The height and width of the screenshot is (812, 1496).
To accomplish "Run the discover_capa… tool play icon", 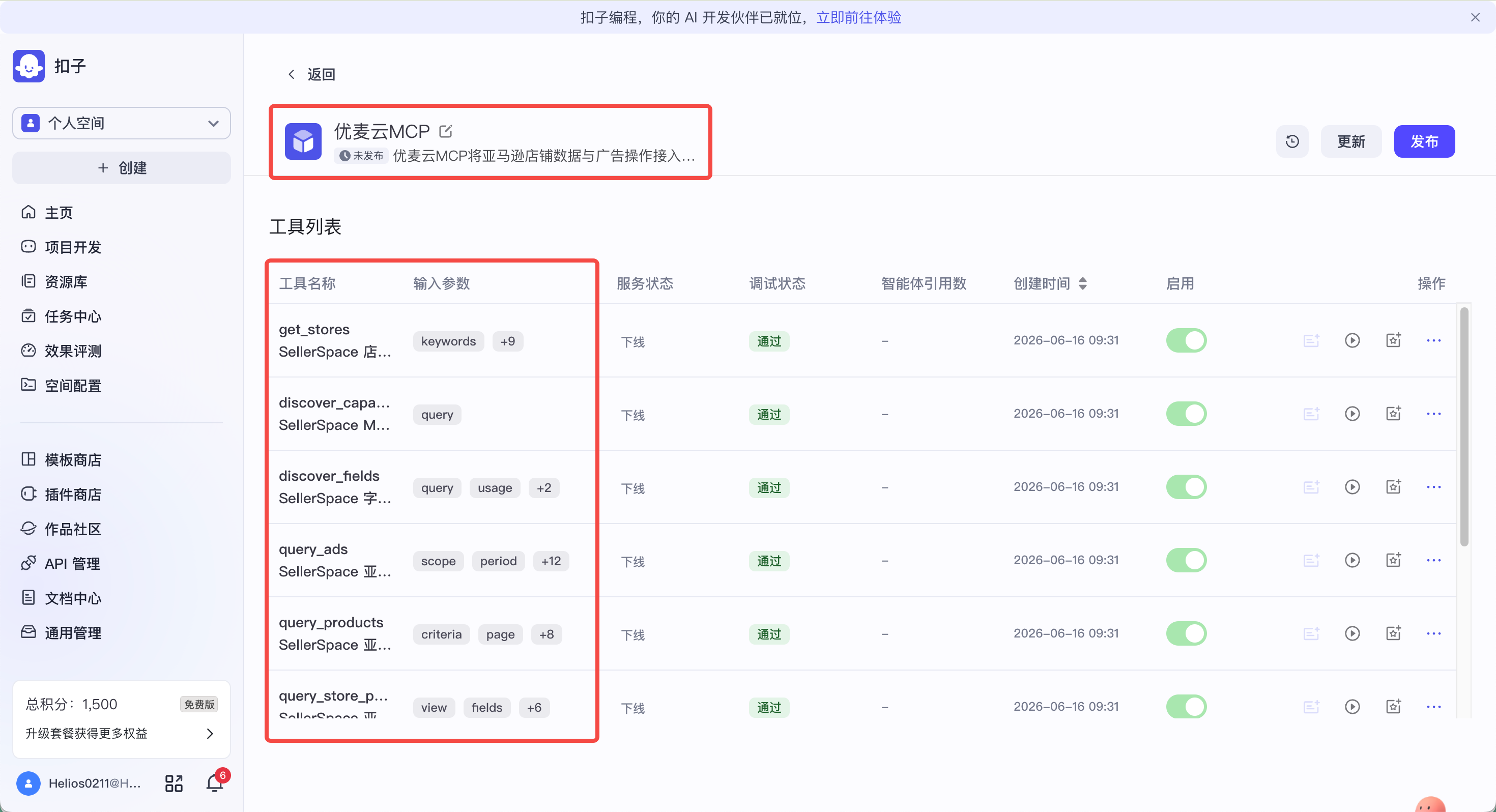I will (1353, 414).
